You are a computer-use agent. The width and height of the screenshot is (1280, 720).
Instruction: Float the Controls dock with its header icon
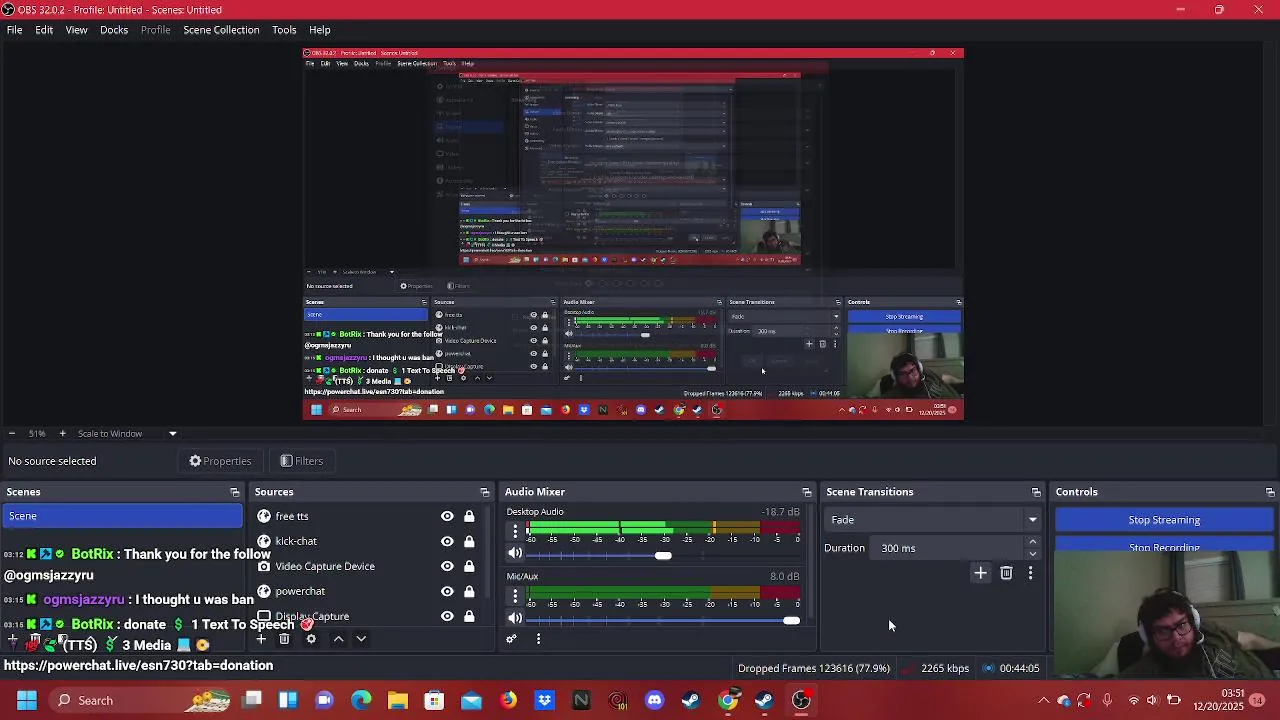(1270, 492)
